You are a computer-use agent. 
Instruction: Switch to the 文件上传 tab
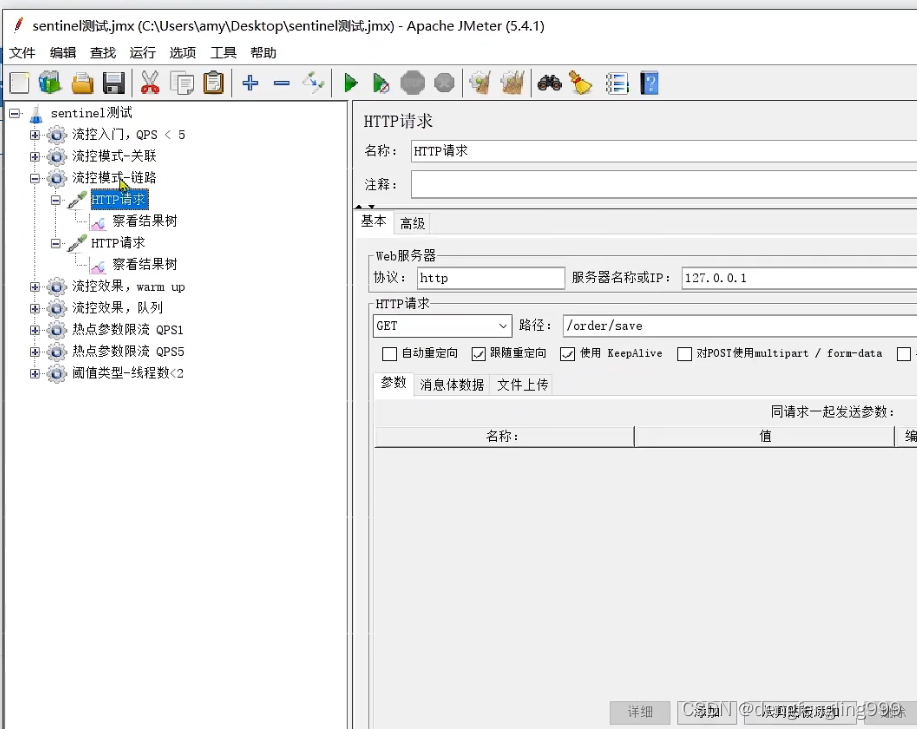(x=522, y=385)
